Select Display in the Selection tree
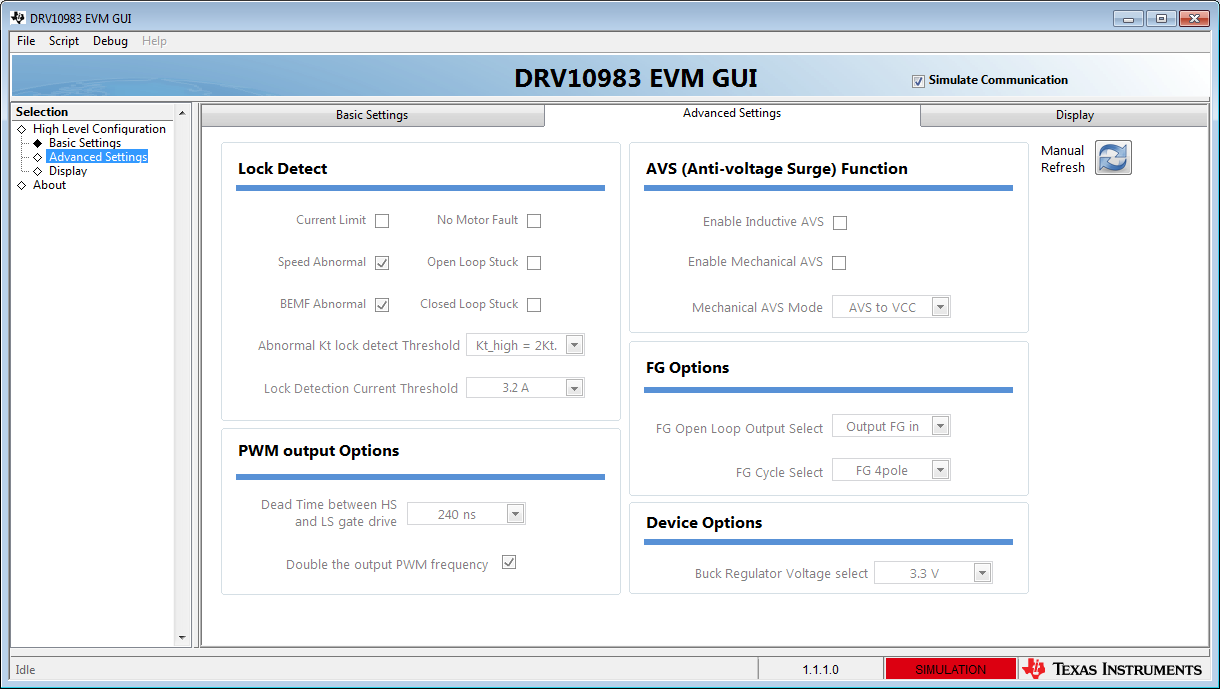 pyautogui.click(x=68, y=171)
